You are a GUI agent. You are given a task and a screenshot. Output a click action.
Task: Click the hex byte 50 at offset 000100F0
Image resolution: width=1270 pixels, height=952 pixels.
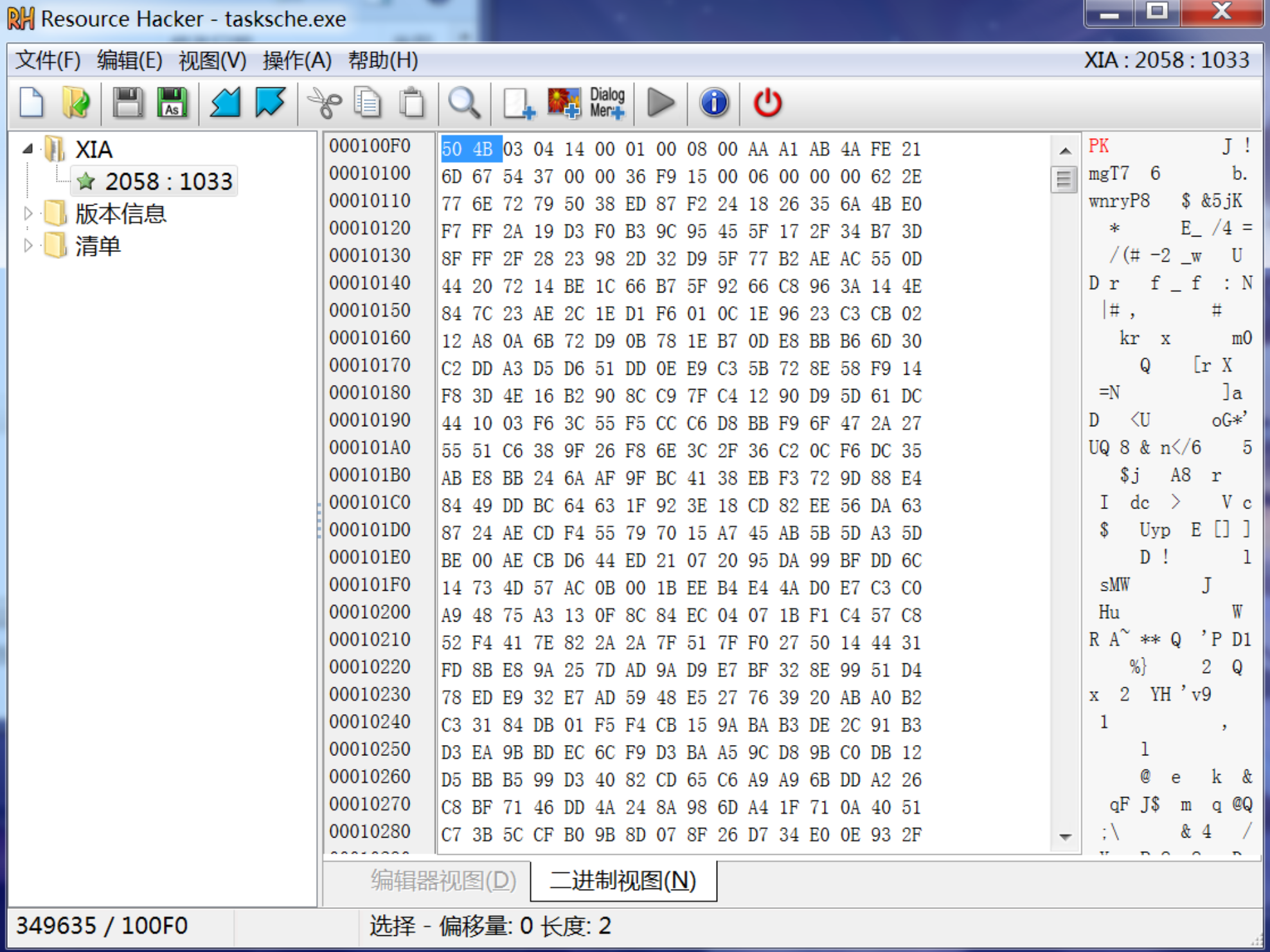[452, 149]
